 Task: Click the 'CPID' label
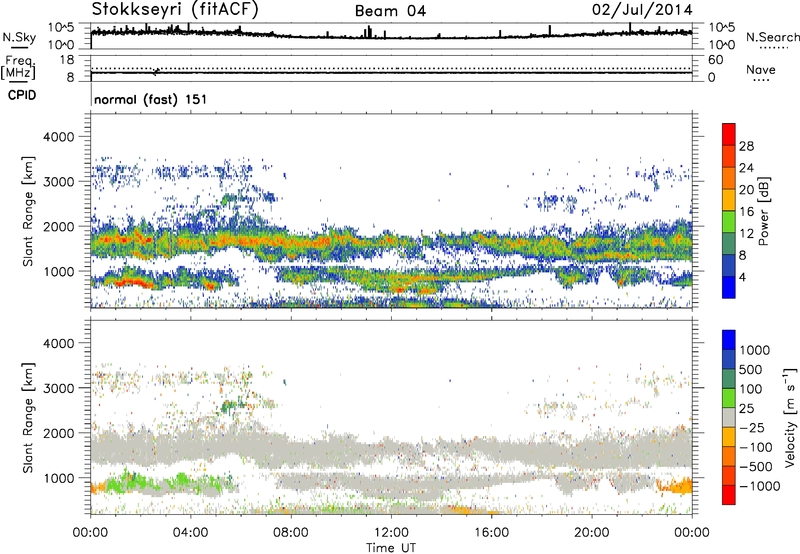point(22,95)
